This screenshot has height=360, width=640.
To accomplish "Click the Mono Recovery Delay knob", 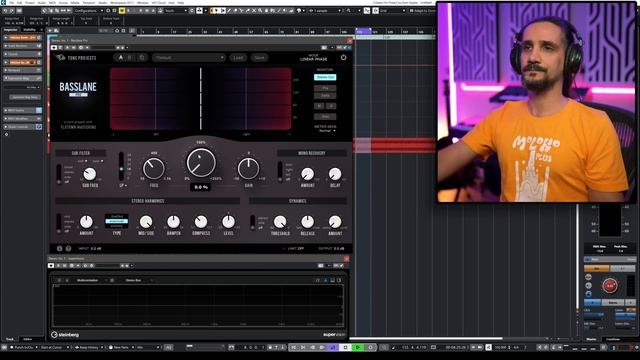I will [335, 174].
